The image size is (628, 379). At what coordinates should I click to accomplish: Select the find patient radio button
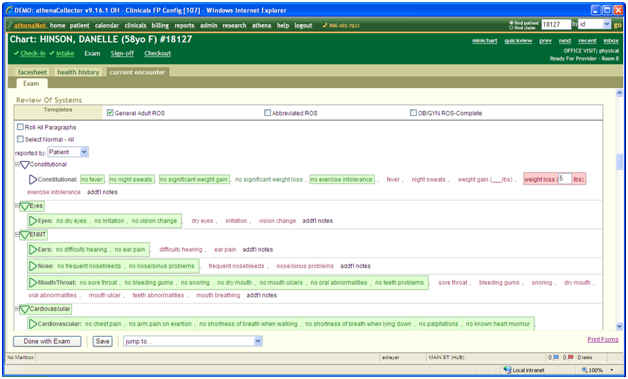coord(511,23)
